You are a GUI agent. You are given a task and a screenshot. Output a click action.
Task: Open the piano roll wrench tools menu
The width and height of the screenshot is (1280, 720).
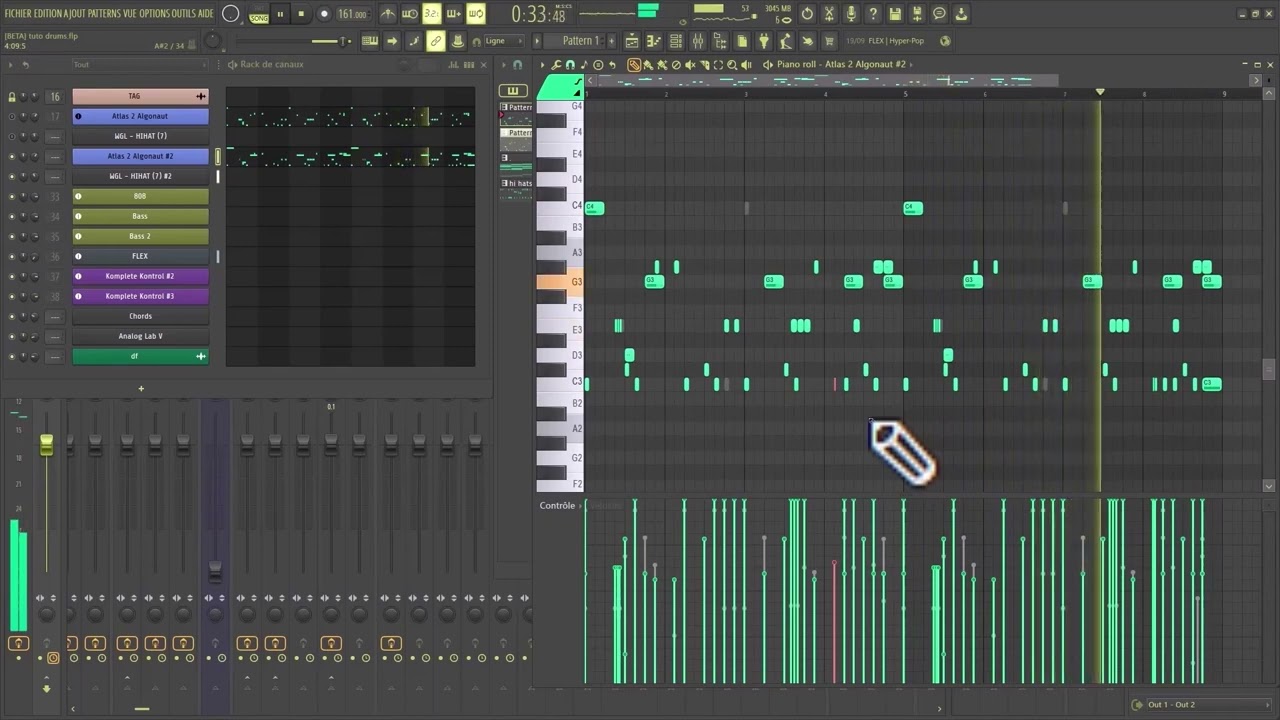(x=556, y=65)
